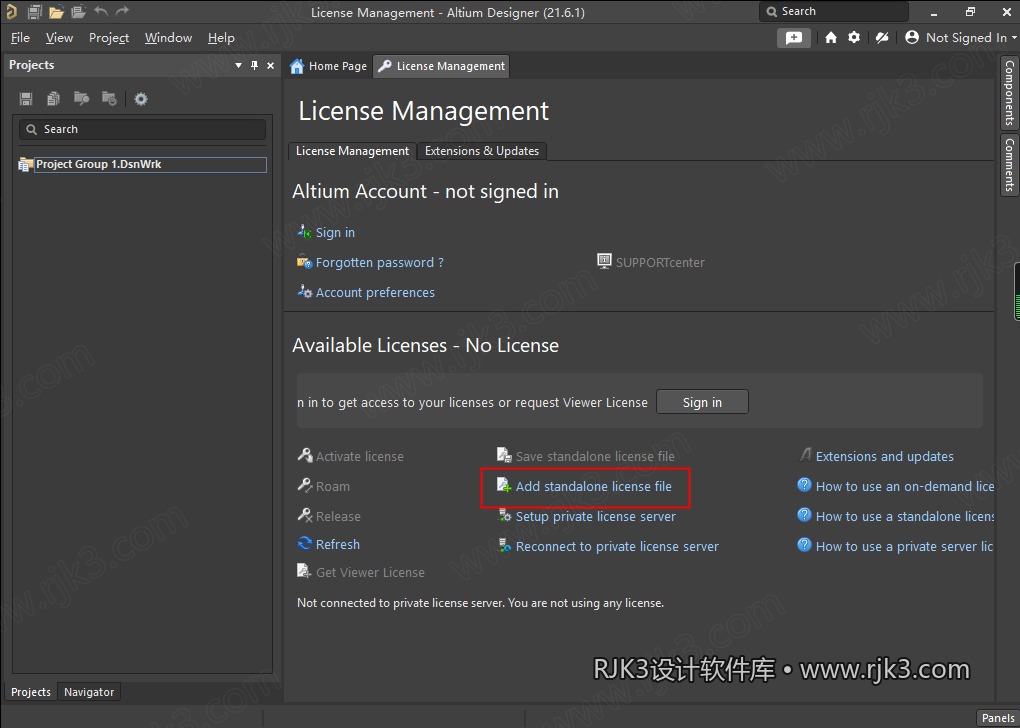Open the View menu
Viewport: 1020px width, 728px height.
[59, 38]
